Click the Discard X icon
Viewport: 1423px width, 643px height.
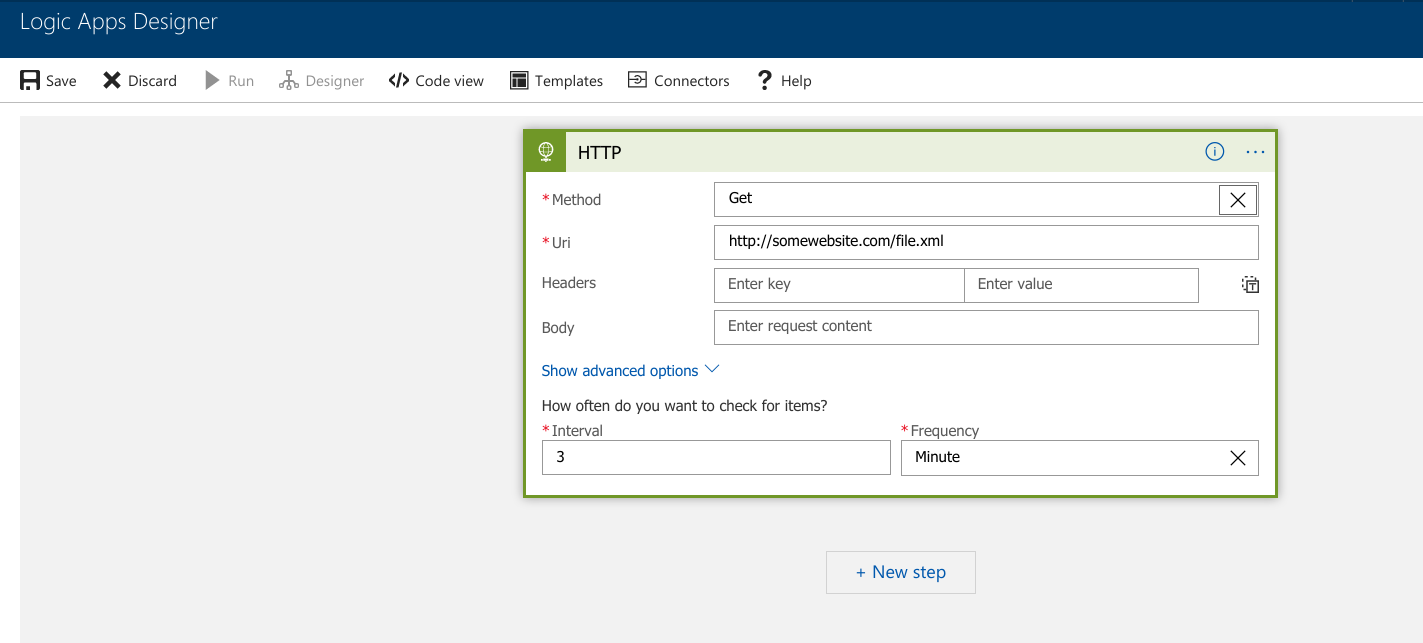[x=112, y=81]
